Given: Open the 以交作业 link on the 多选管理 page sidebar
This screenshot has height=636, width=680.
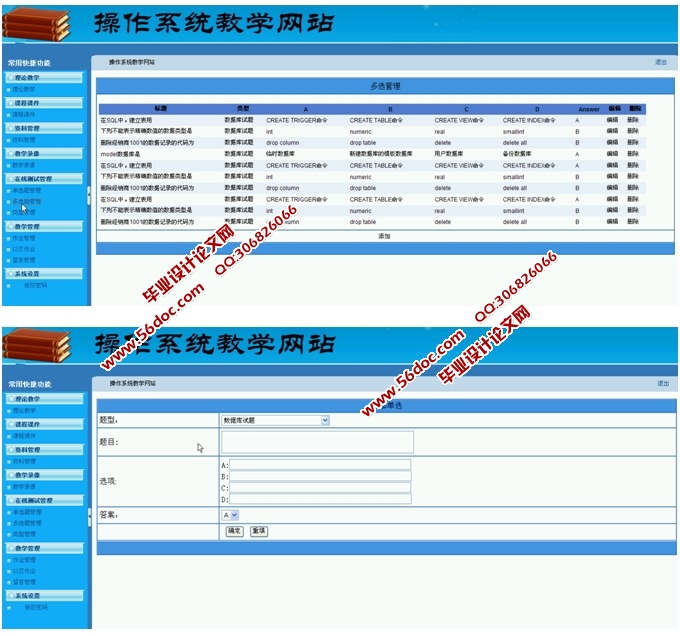Looking at the screenshot, I should tap(24, 249).
